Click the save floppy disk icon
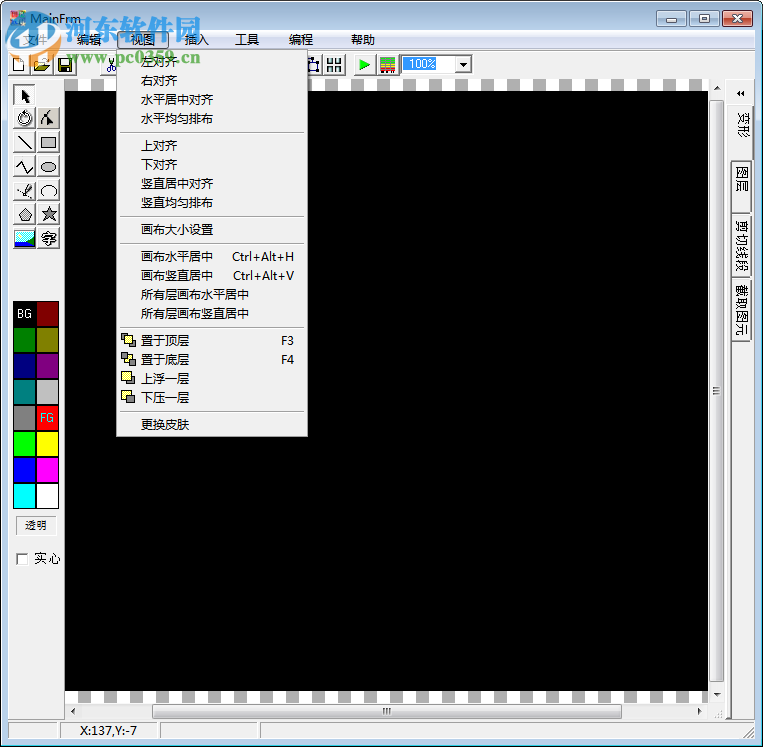This screenshot has height=747, width=763. point(65,65)
